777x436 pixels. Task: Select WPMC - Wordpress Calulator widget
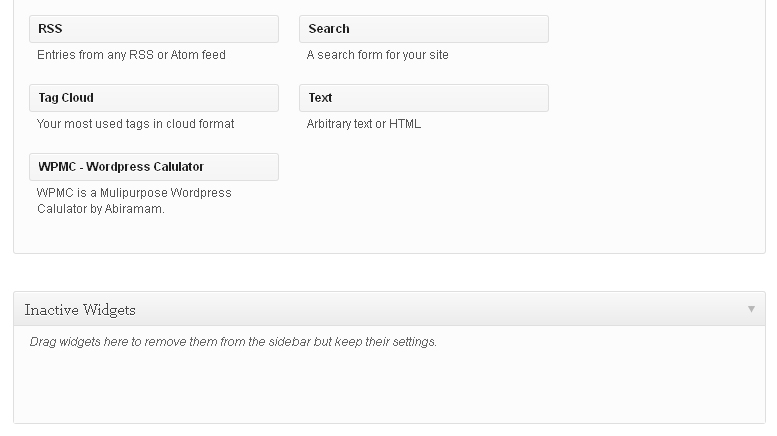(154, 166)
